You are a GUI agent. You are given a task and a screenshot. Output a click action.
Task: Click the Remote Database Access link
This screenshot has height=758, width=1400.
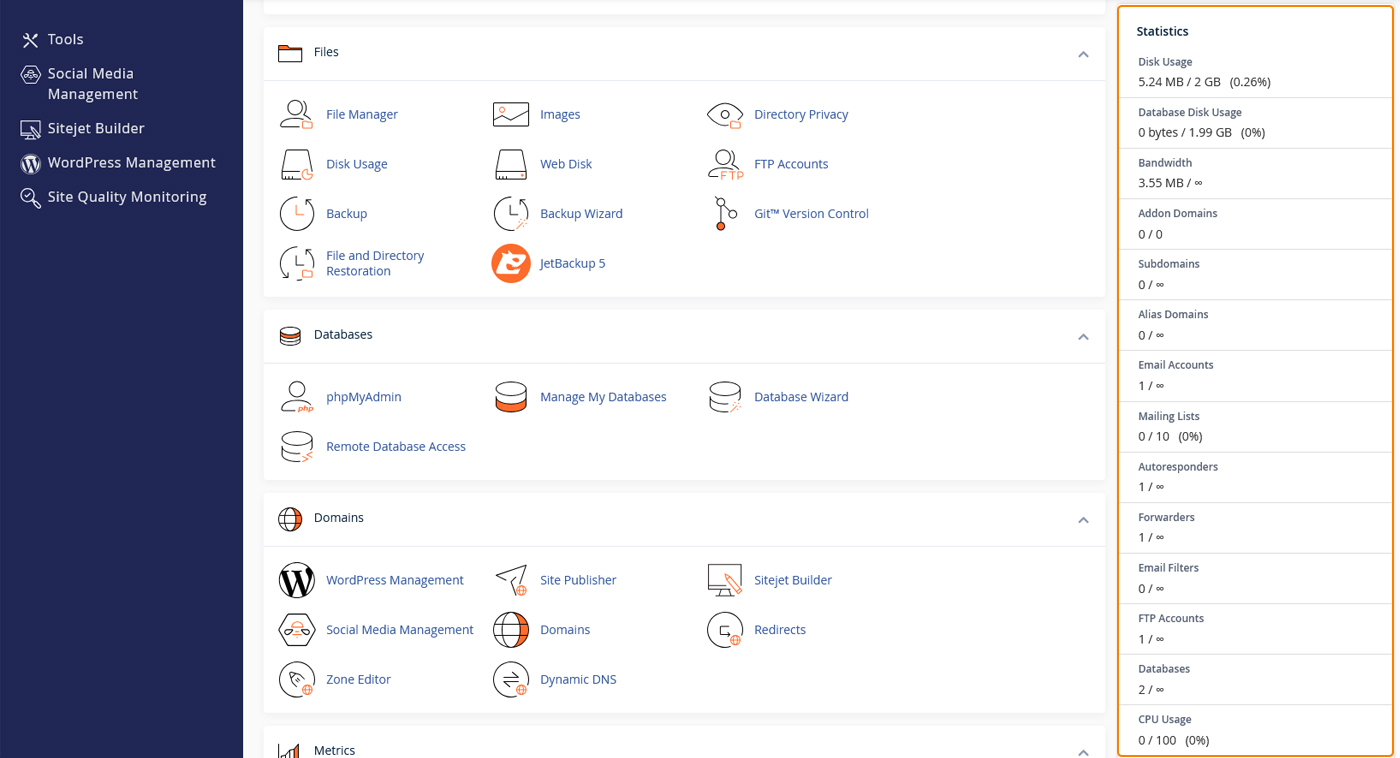pyautogui.click(x=395, y=447)
